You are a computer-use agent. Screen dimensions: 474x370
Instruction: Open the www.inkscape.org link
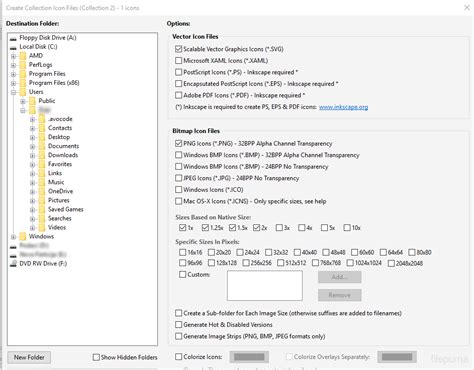point(343,107)
